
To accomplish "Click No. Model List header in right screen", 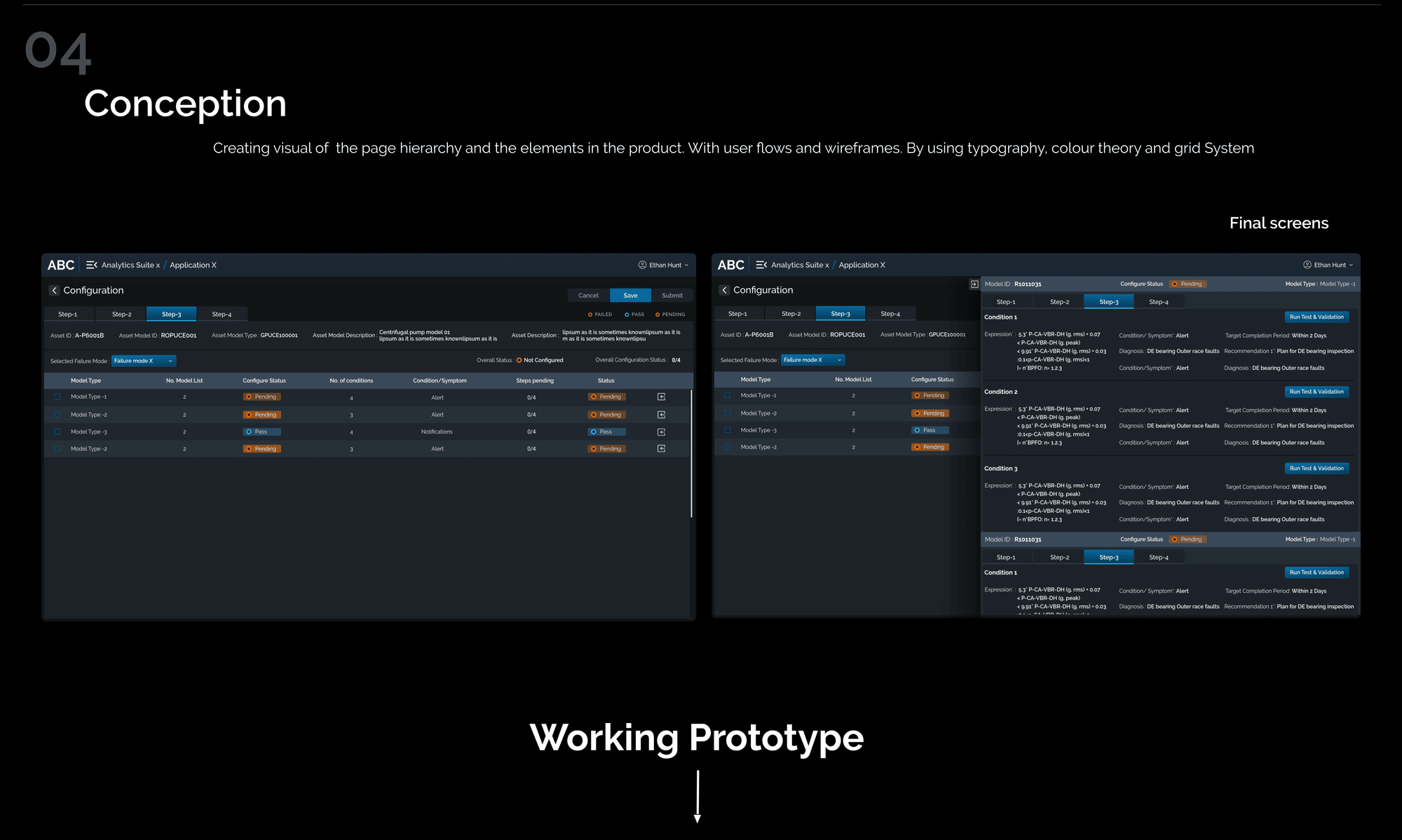I will tap(853, 380).
